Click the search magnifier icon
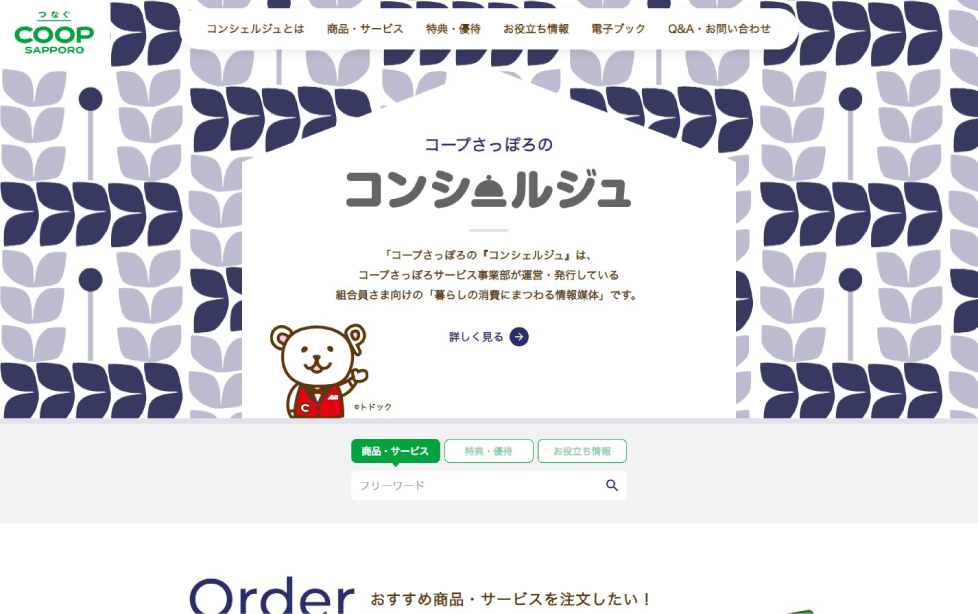Image resolution: width=978 pixels, height=614 pixels. pyautogui.click(x=612, y=485)
